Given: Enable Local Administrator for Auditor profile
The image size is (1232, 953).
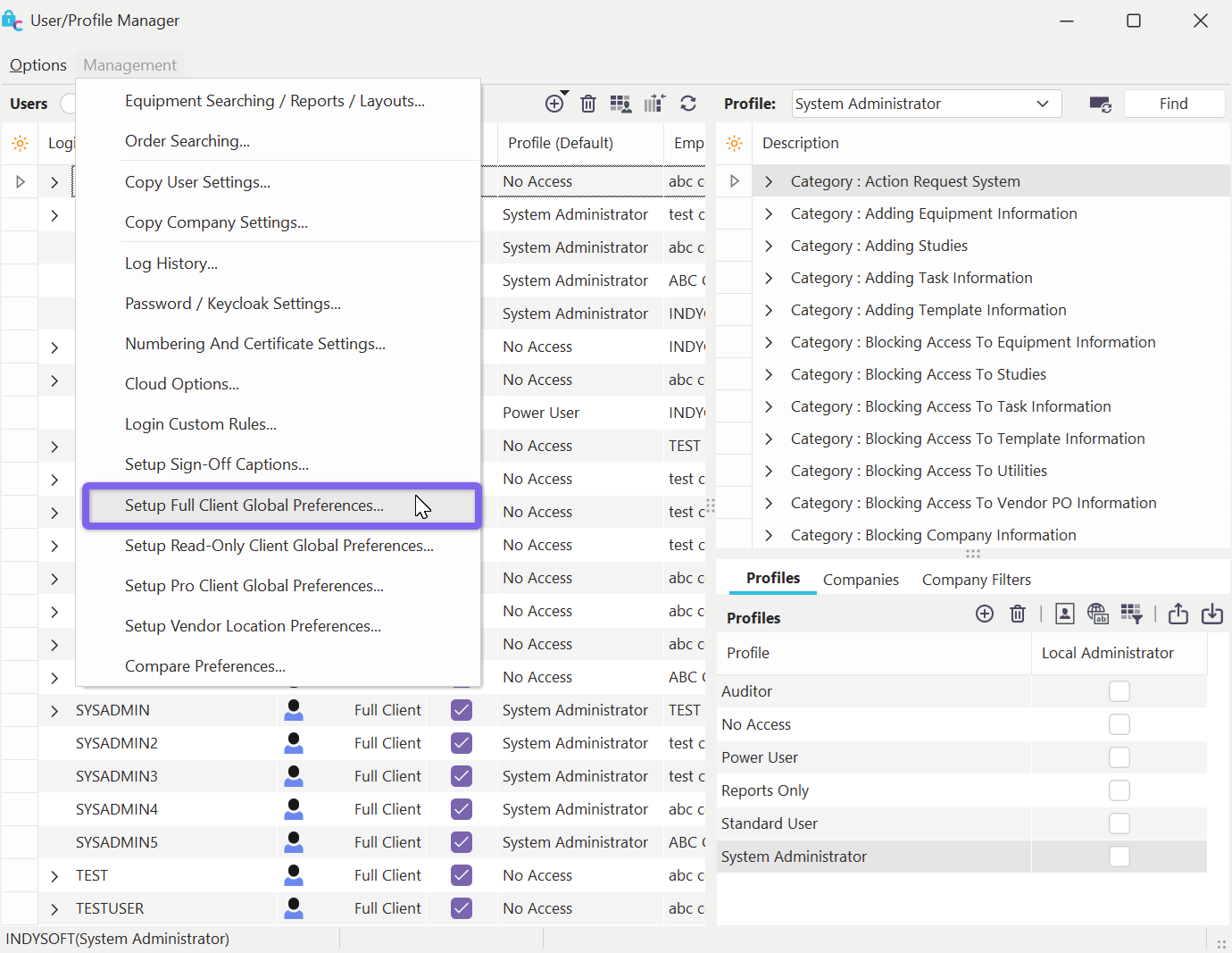Looking at the screenshot, I should [x=1119, y=691].
